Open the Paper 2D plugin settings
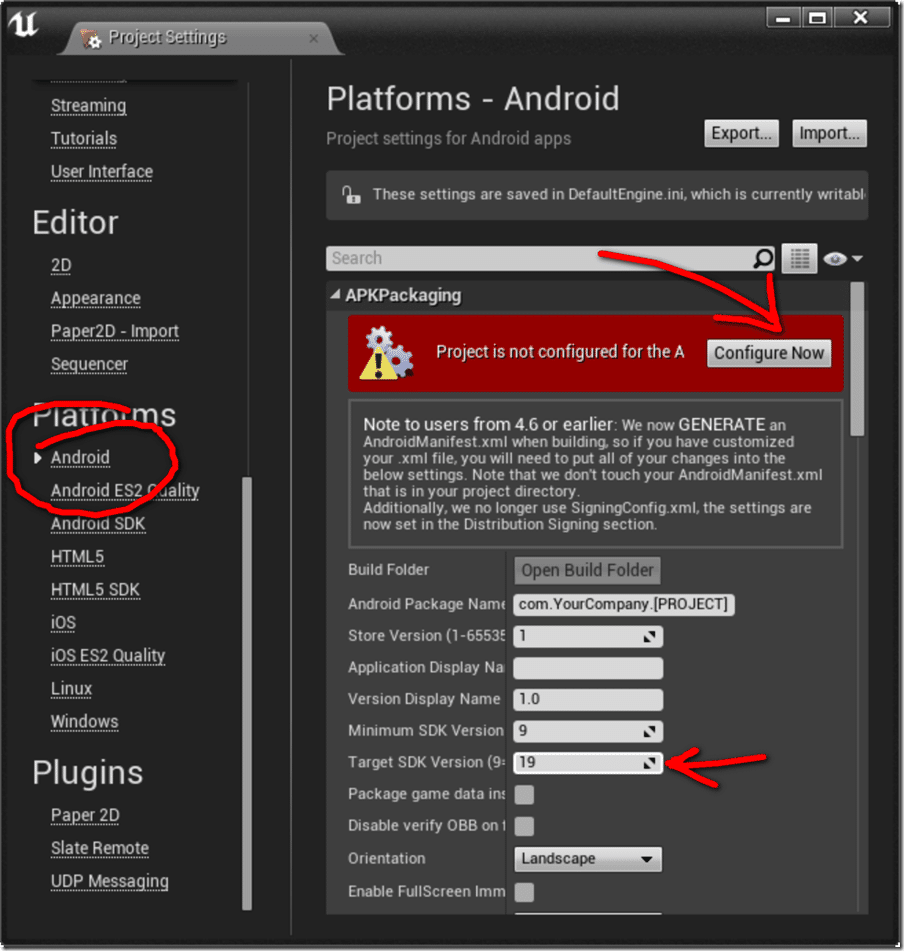 [x=85, y=815]
